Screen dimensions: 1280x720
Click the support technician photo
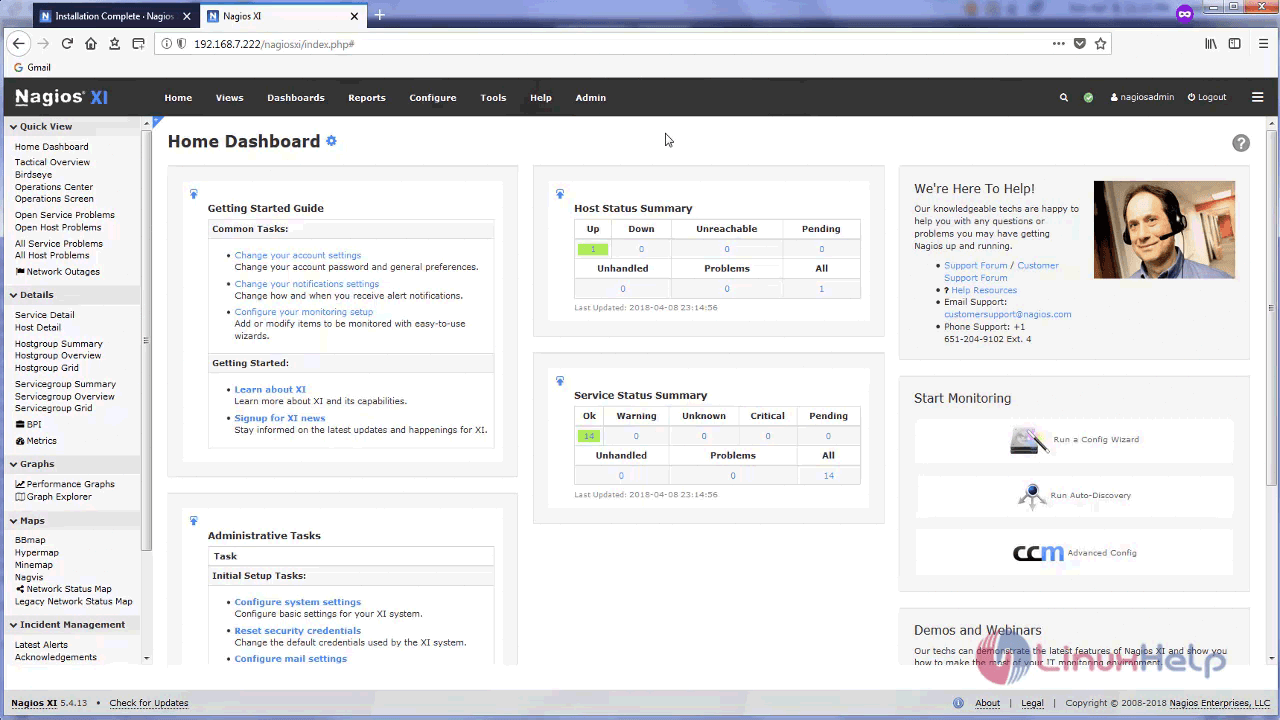tap(1164, 230)
